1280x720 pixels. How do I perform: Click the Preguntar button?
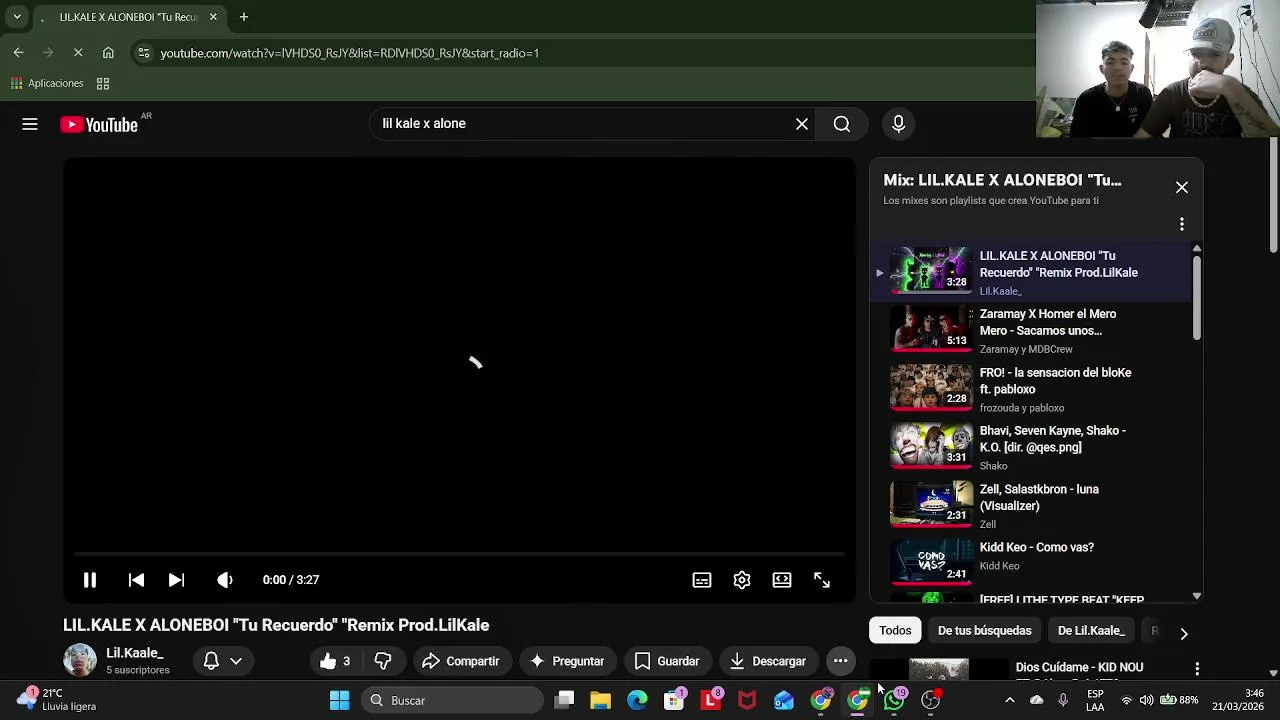click(x=567, y=661)
